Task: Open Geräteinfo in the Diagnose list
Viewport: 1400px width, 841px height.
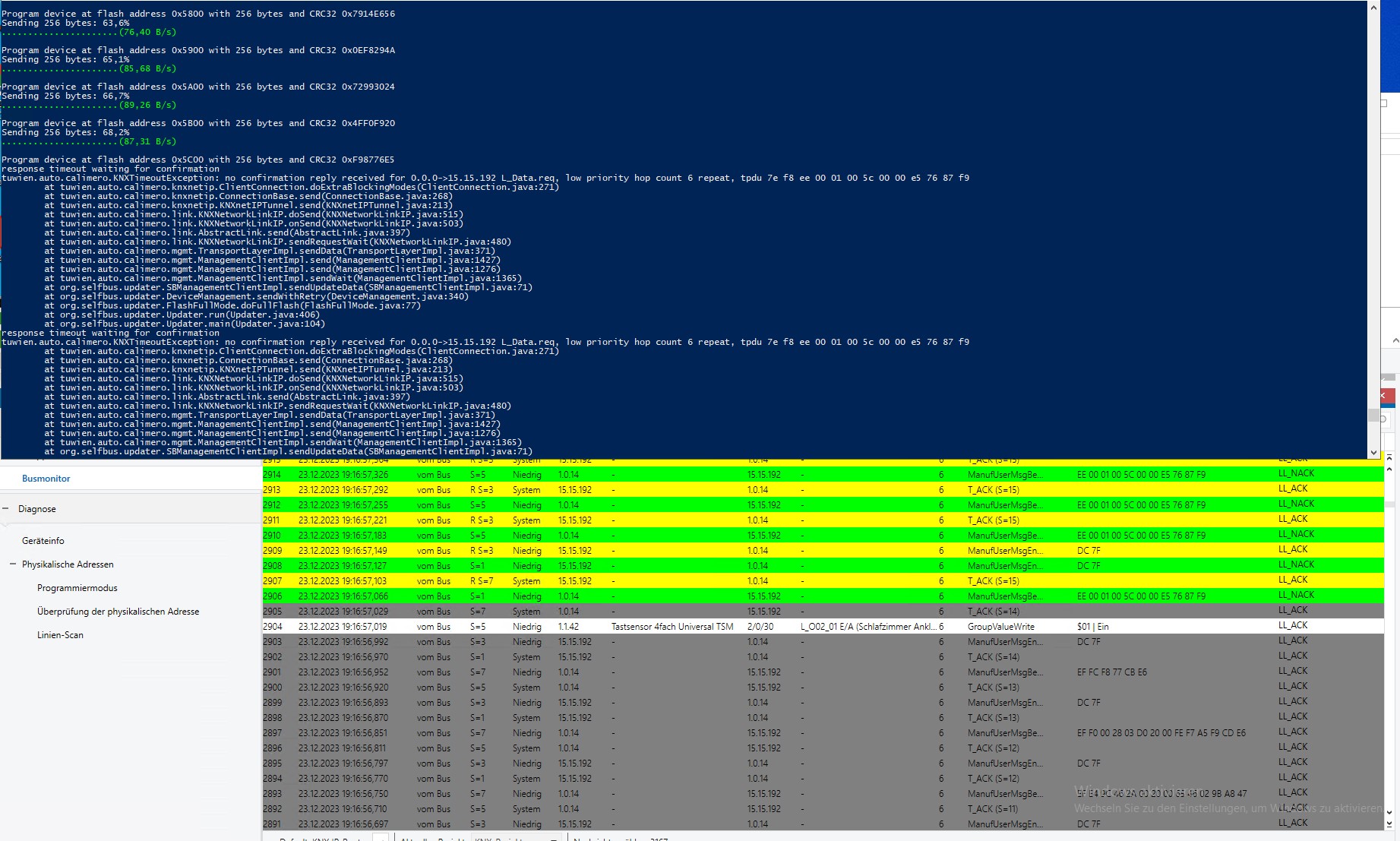Action: [x=43, y=541]
